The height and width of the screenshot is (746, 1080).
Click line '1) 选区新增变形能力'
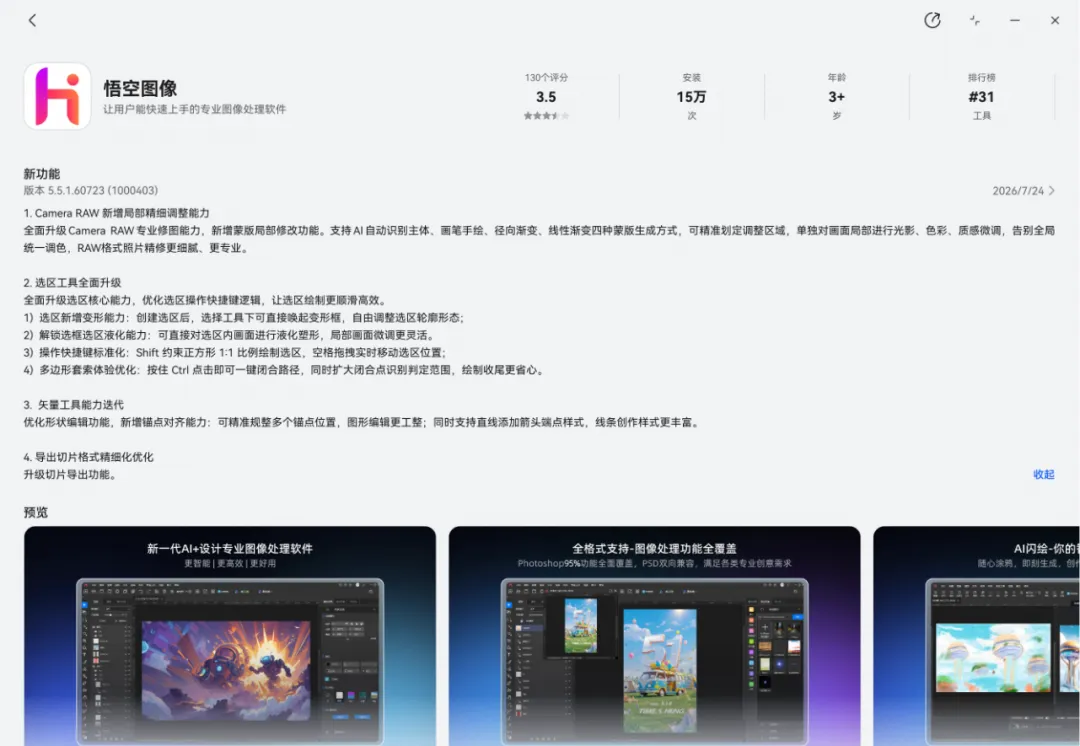tap(244, 318)
